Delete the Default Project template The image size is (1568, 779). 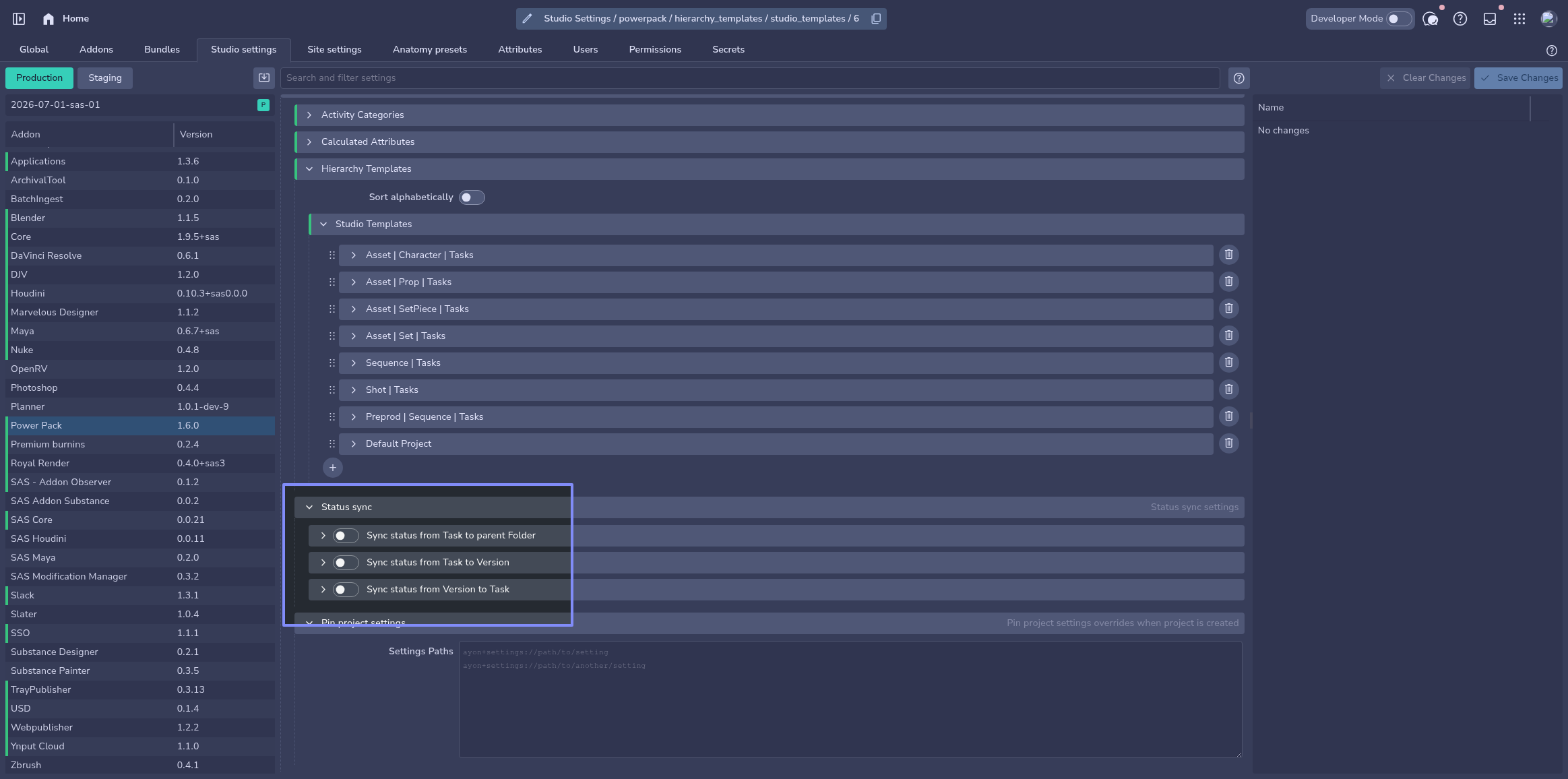click(x=1229, y=443)
